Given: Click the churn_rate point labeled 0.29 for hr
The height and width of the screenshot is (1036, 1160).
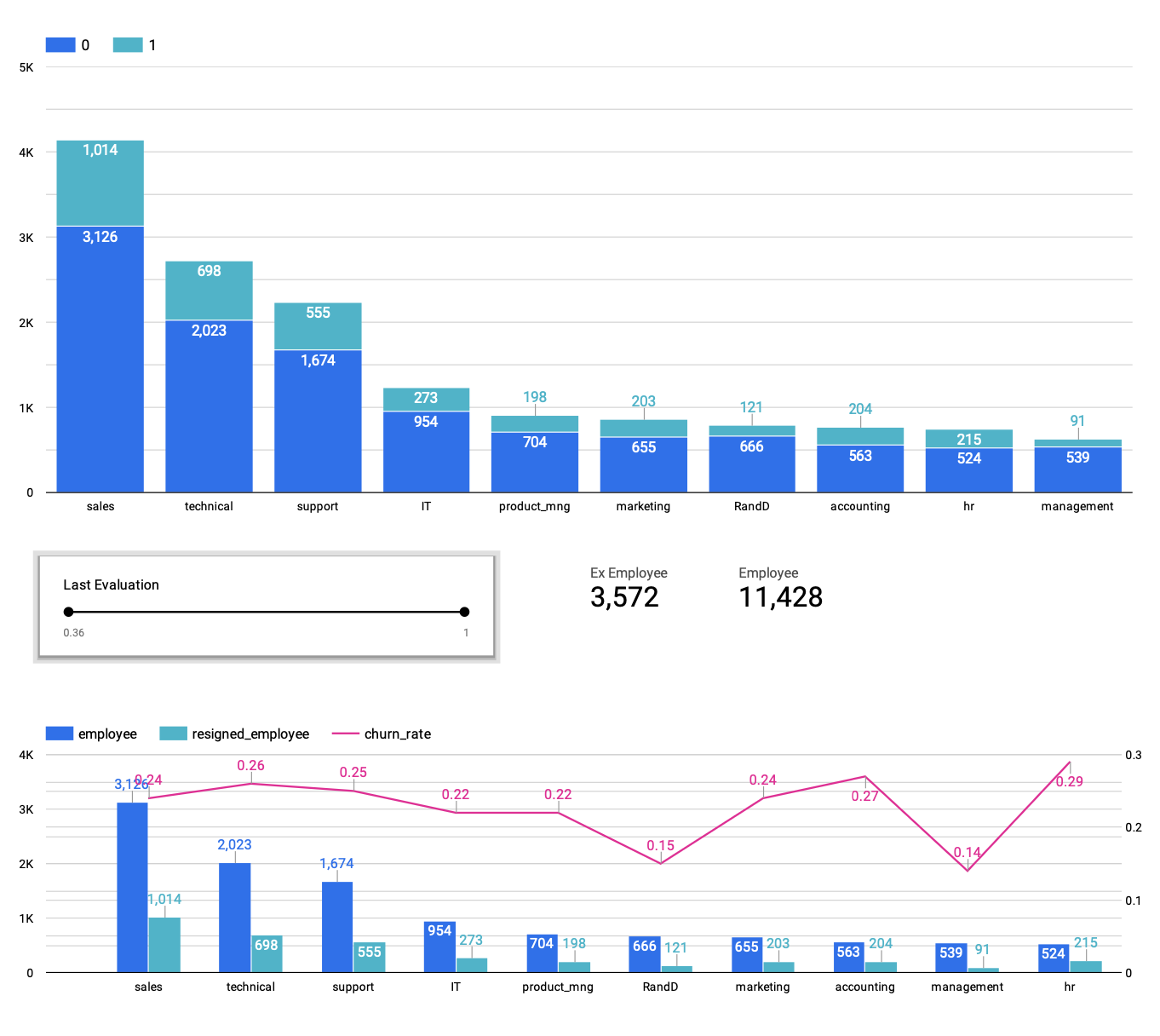Looking at the screenshot, I should [x=1069, y=763].
